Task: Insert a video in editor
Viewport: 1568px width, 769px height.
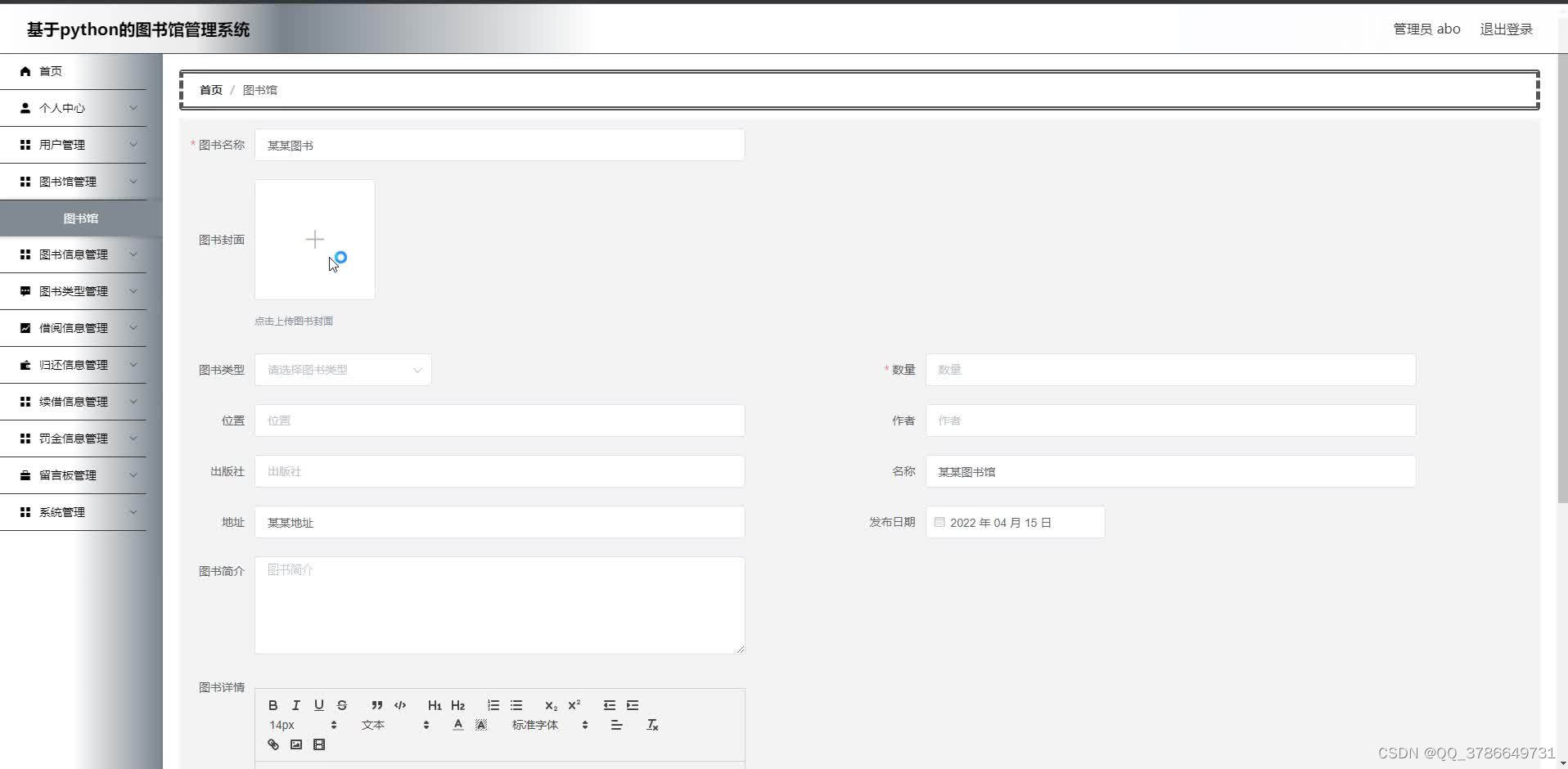Action: coord(319,744)
